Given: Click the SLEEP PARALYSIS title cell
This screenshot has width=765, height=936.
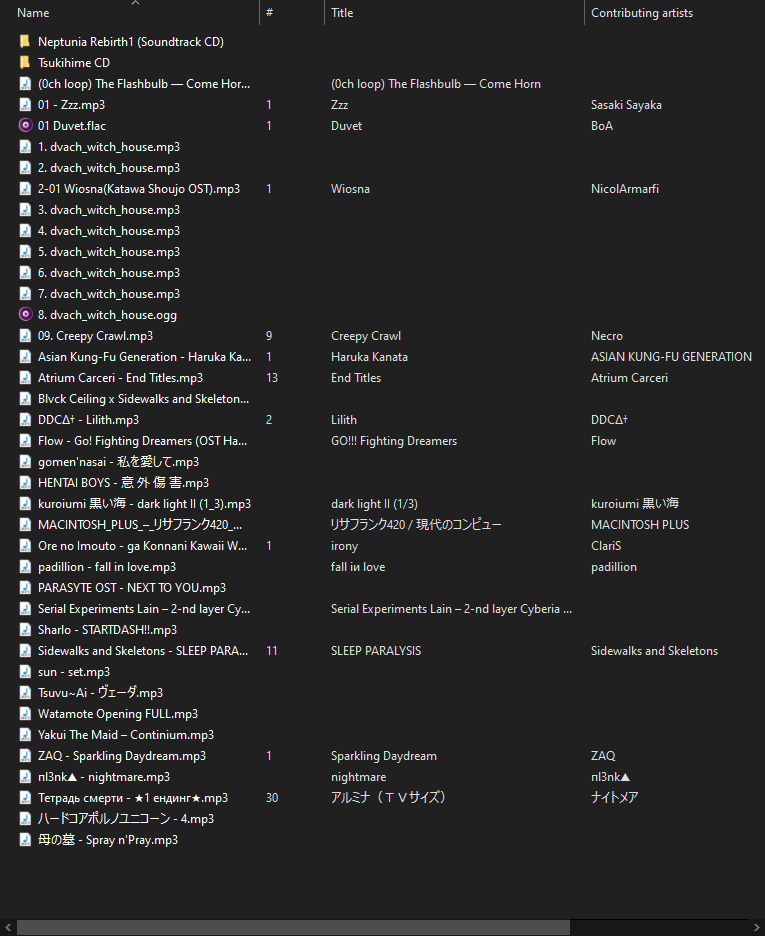Looking at the screenshot, I should (x=376, y=651).
